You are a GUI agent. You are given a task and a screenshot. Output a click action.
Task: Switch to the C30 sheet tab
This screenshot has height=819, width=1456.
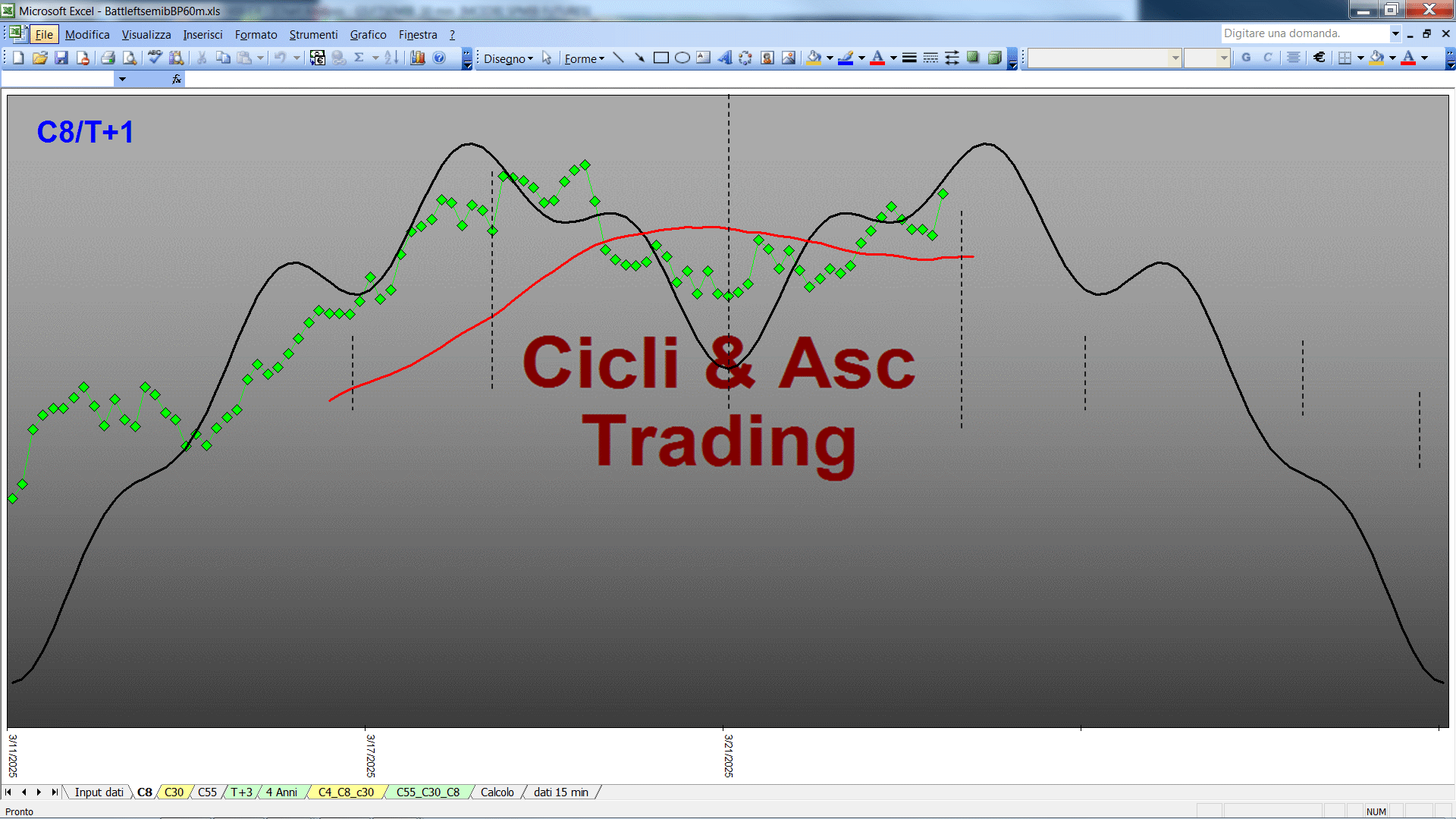pyautogui.click(x=174, y=792)
